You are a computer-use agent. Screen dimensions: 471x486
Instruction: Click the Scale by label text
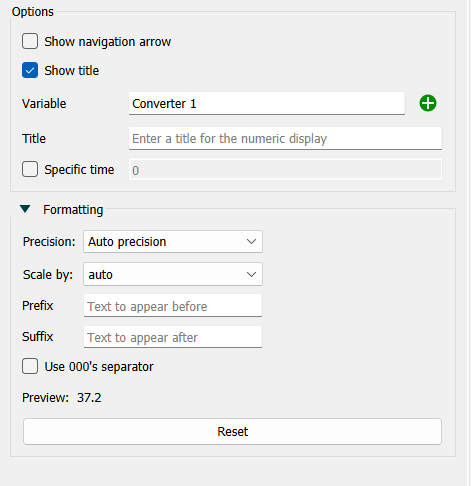(x=48, y=275)
